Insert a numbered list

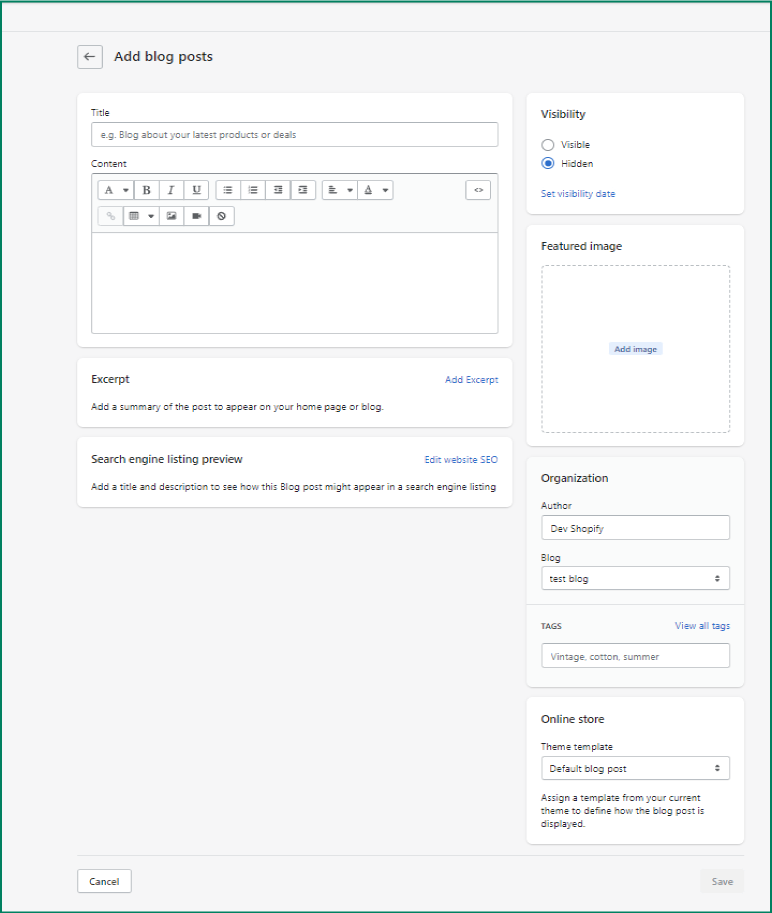253,190
